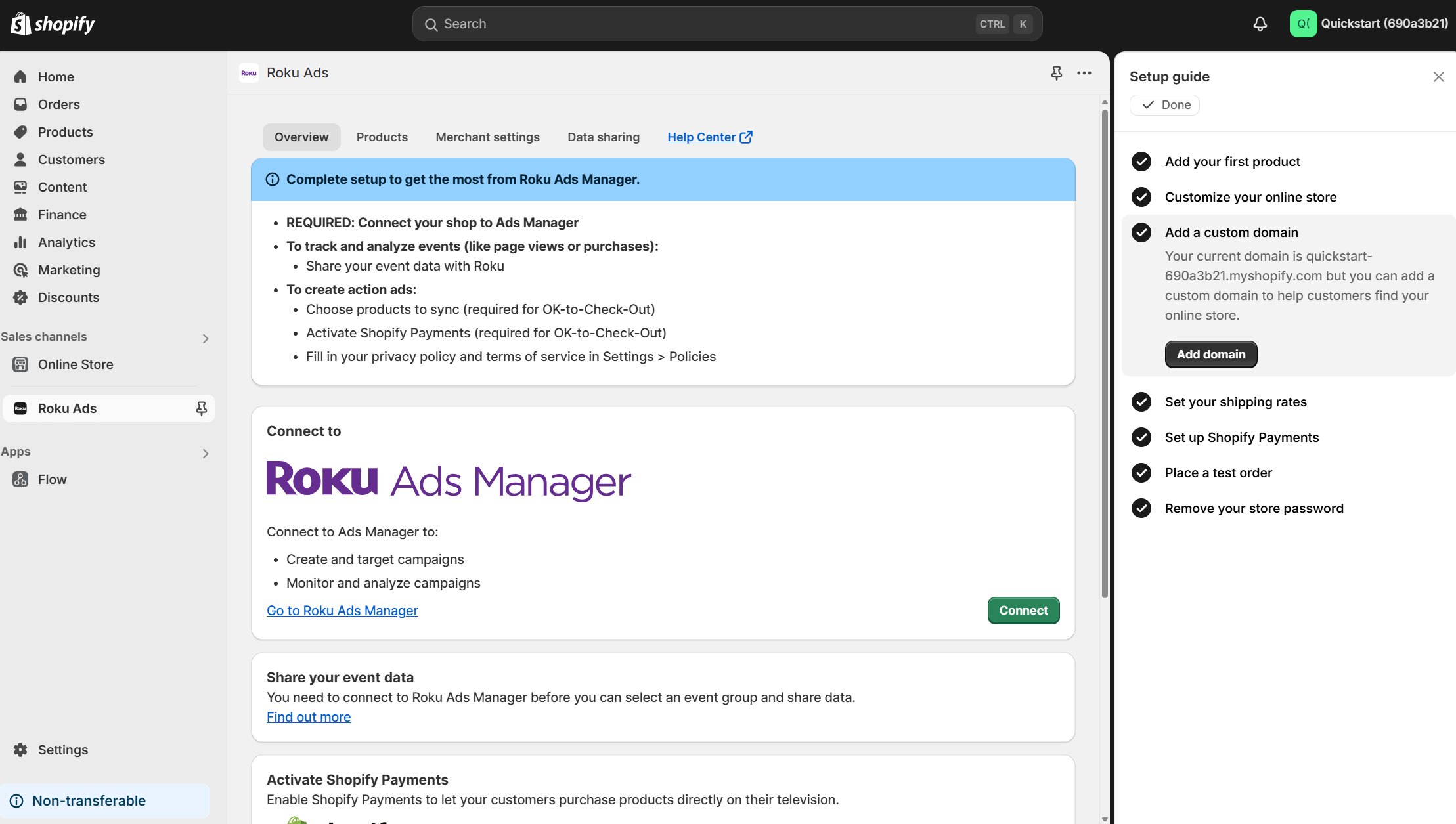Expand the Apps section chevron
The image size is (1456, 824).
(x=206, y=453)
